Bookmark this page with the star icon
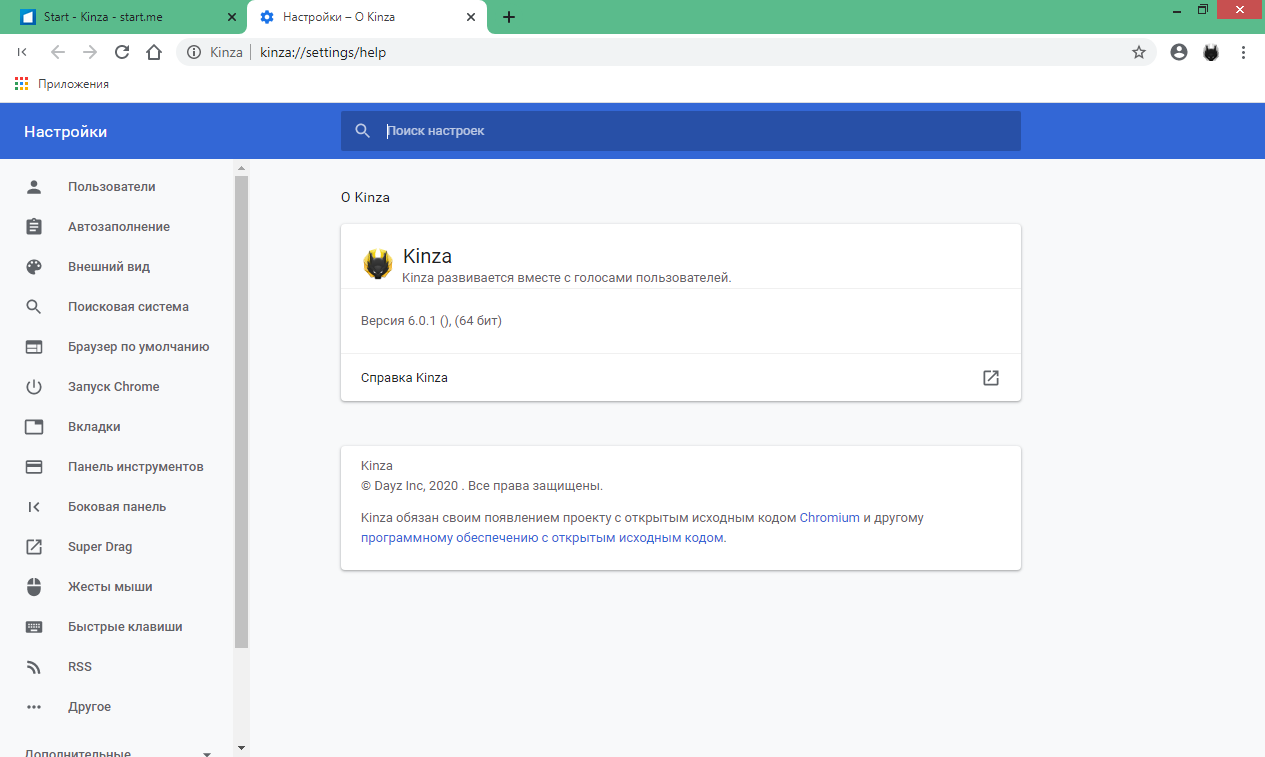Screen dimensions: 1265x757 tap(1138, 52)
